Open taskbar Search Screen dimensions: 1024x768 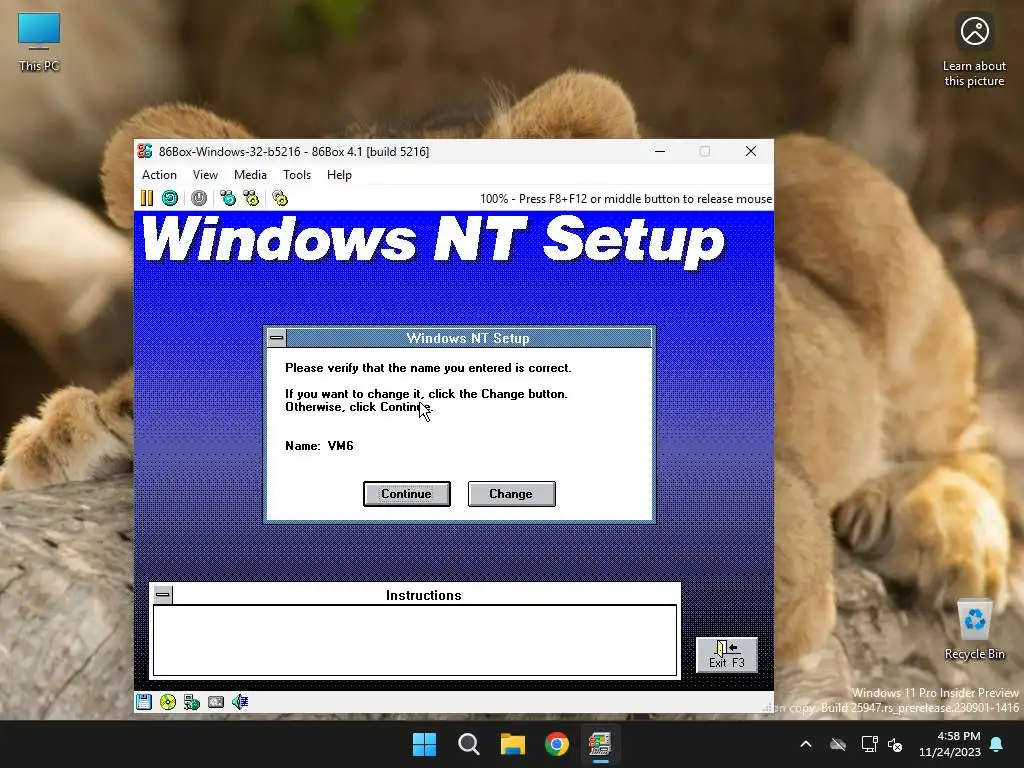468,744
